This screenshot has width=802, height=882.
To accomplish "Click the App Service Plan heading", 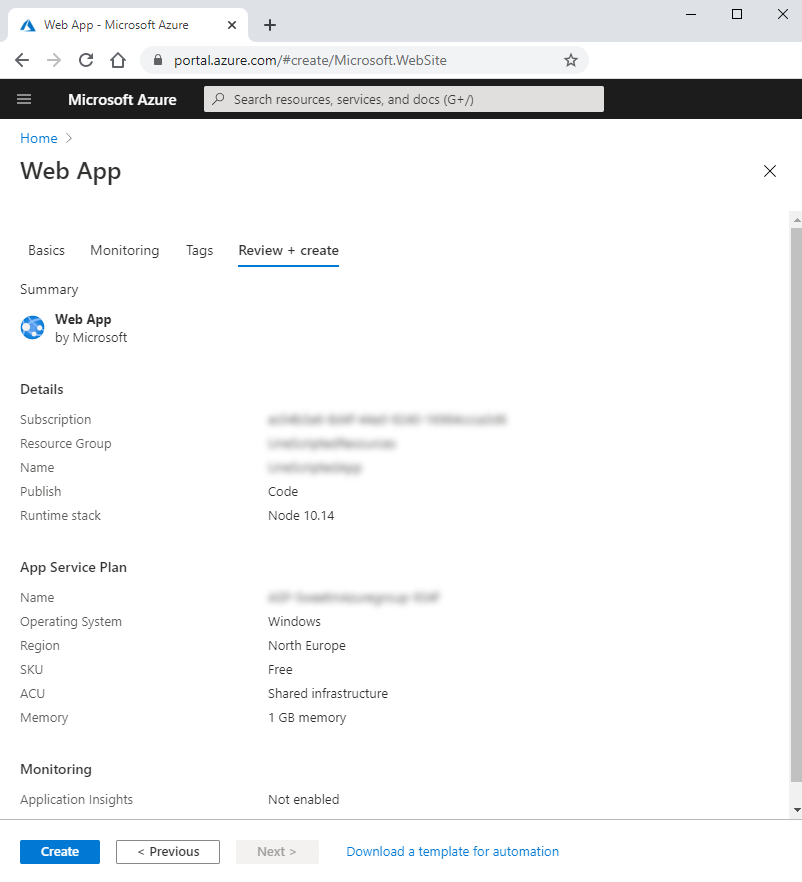I will tap(73, 568).
